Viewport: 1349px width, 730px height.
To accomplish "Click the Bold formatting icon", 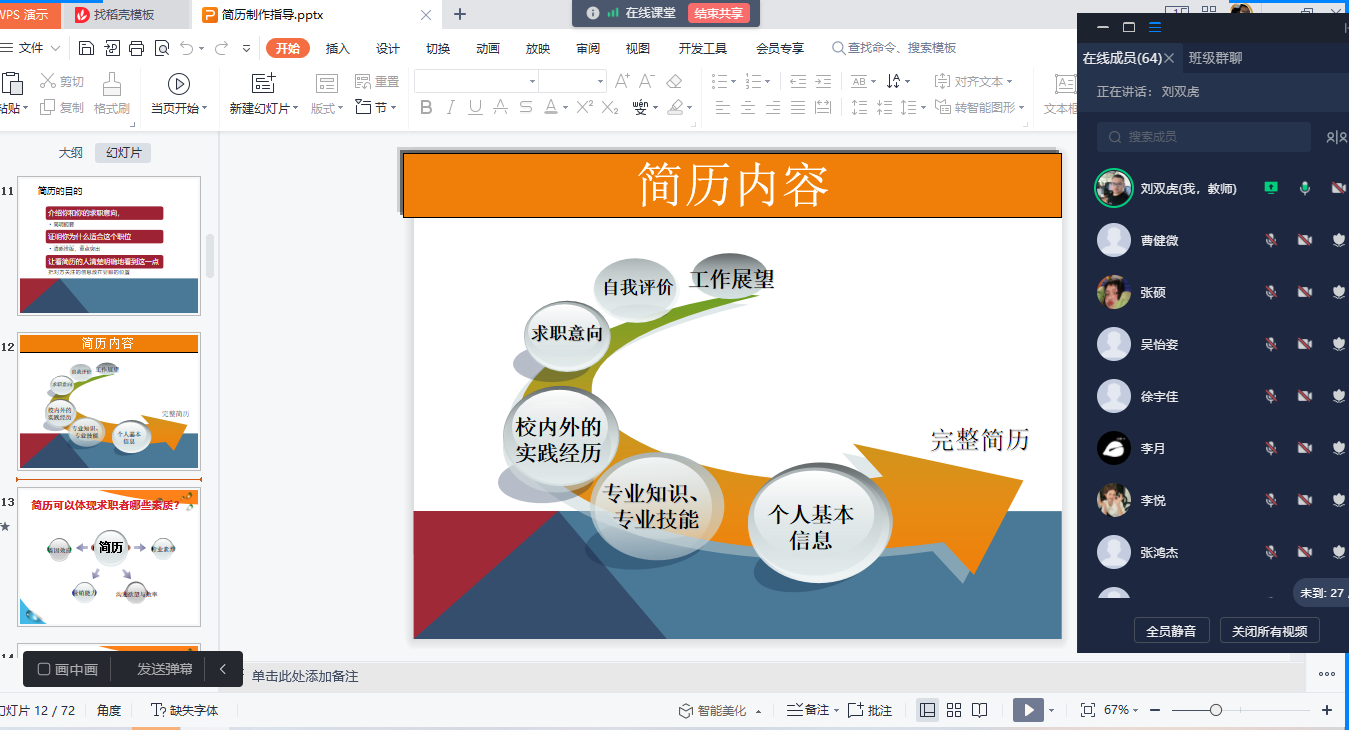I will 426,108.
